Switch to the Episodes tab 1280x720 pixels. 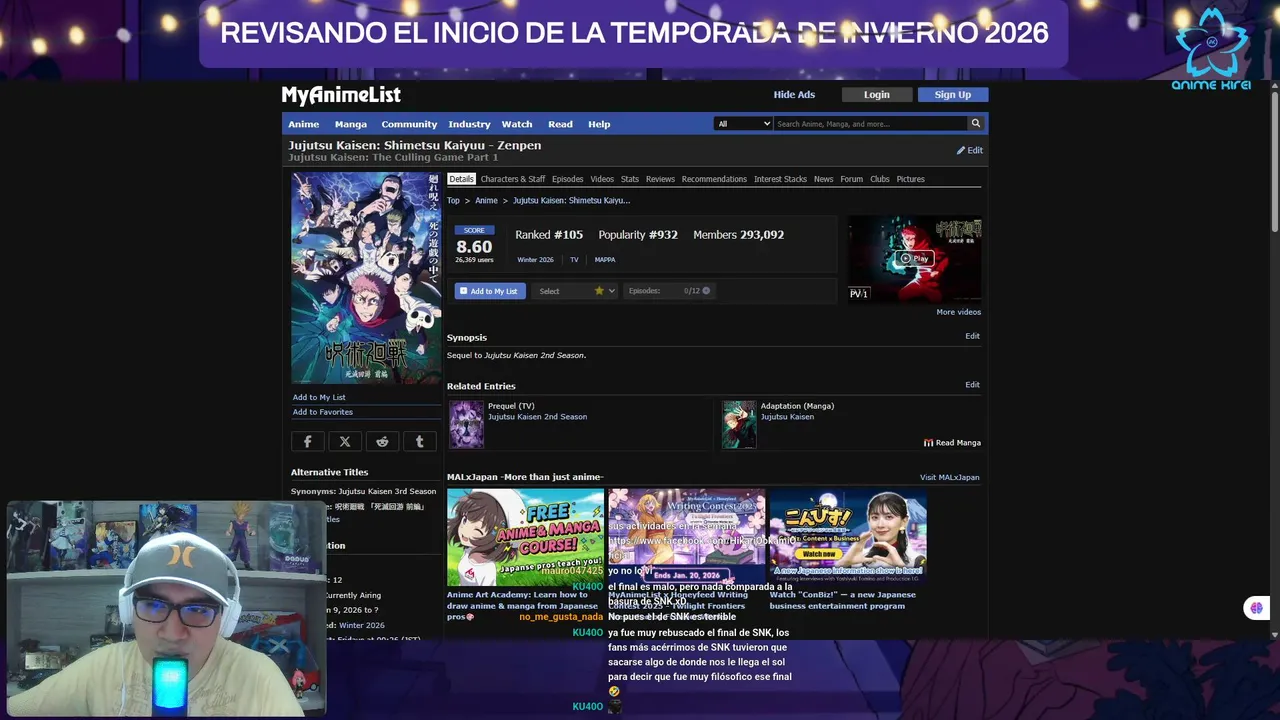click(x=567, y=179)
